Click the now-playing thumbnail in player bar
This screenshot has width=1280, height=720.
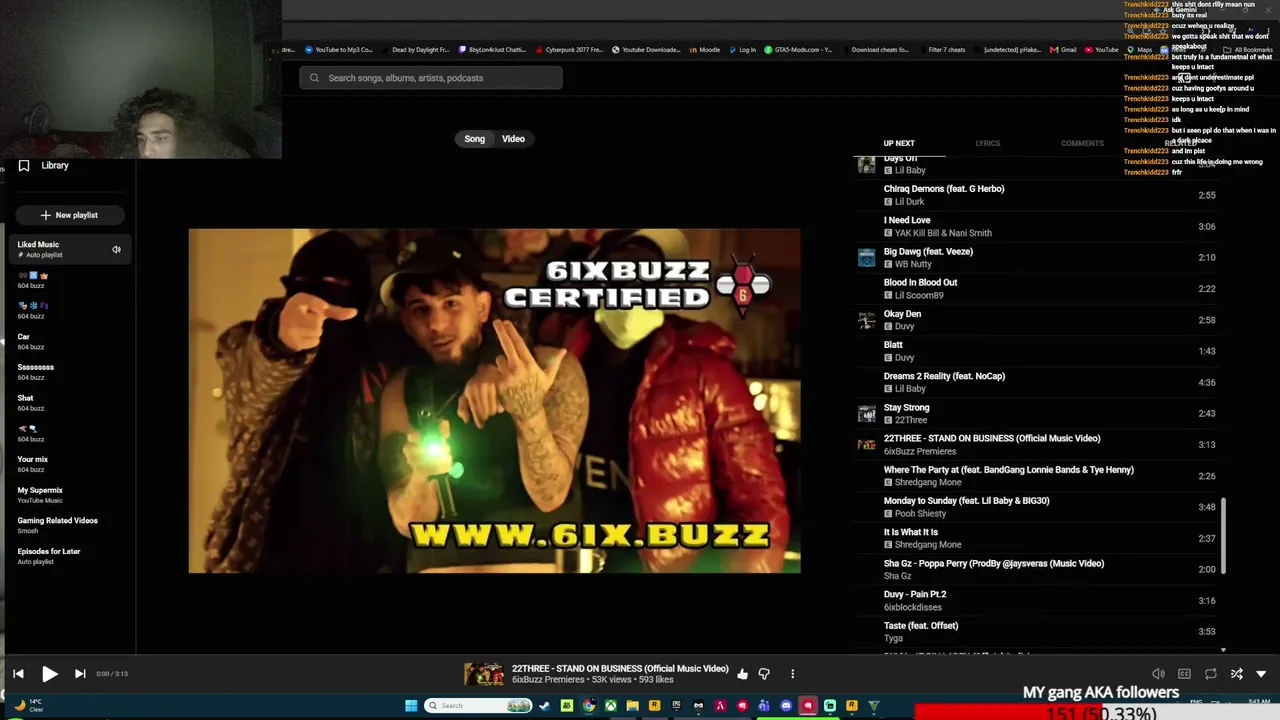483,674
